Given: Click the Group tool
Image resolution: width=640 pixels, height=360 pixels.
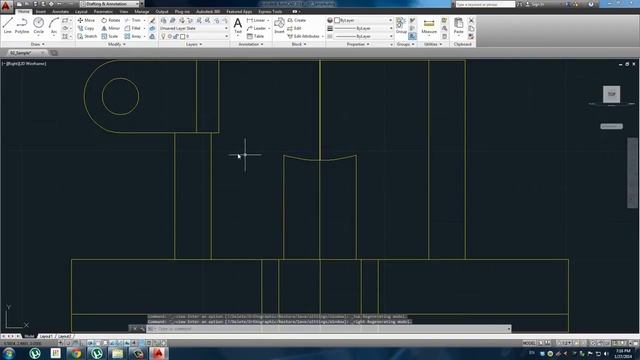Looking at the screenshot, I should [x=401, y=25].
